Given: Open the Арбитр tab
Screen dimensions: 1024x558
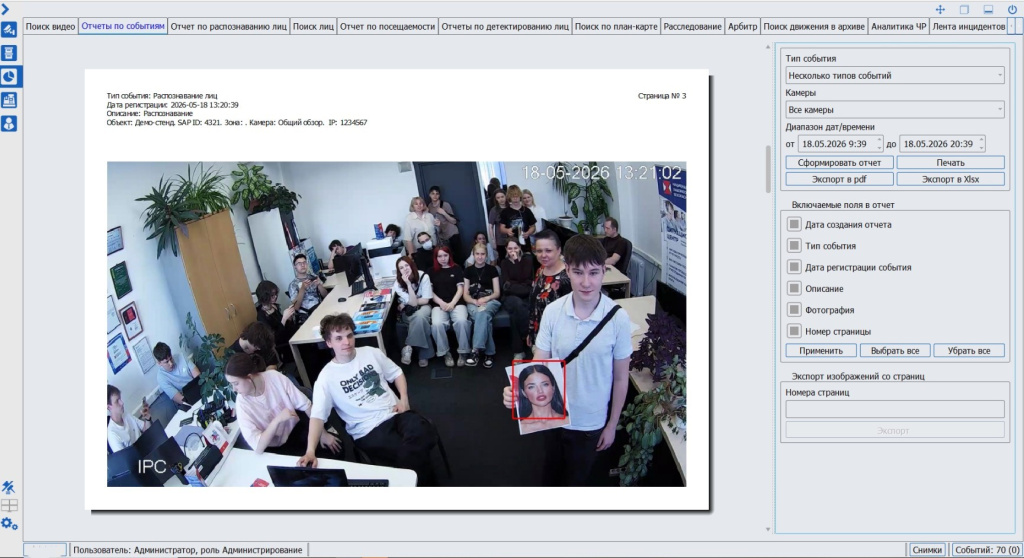Looking at the screenshot, I should click(743, 26).
